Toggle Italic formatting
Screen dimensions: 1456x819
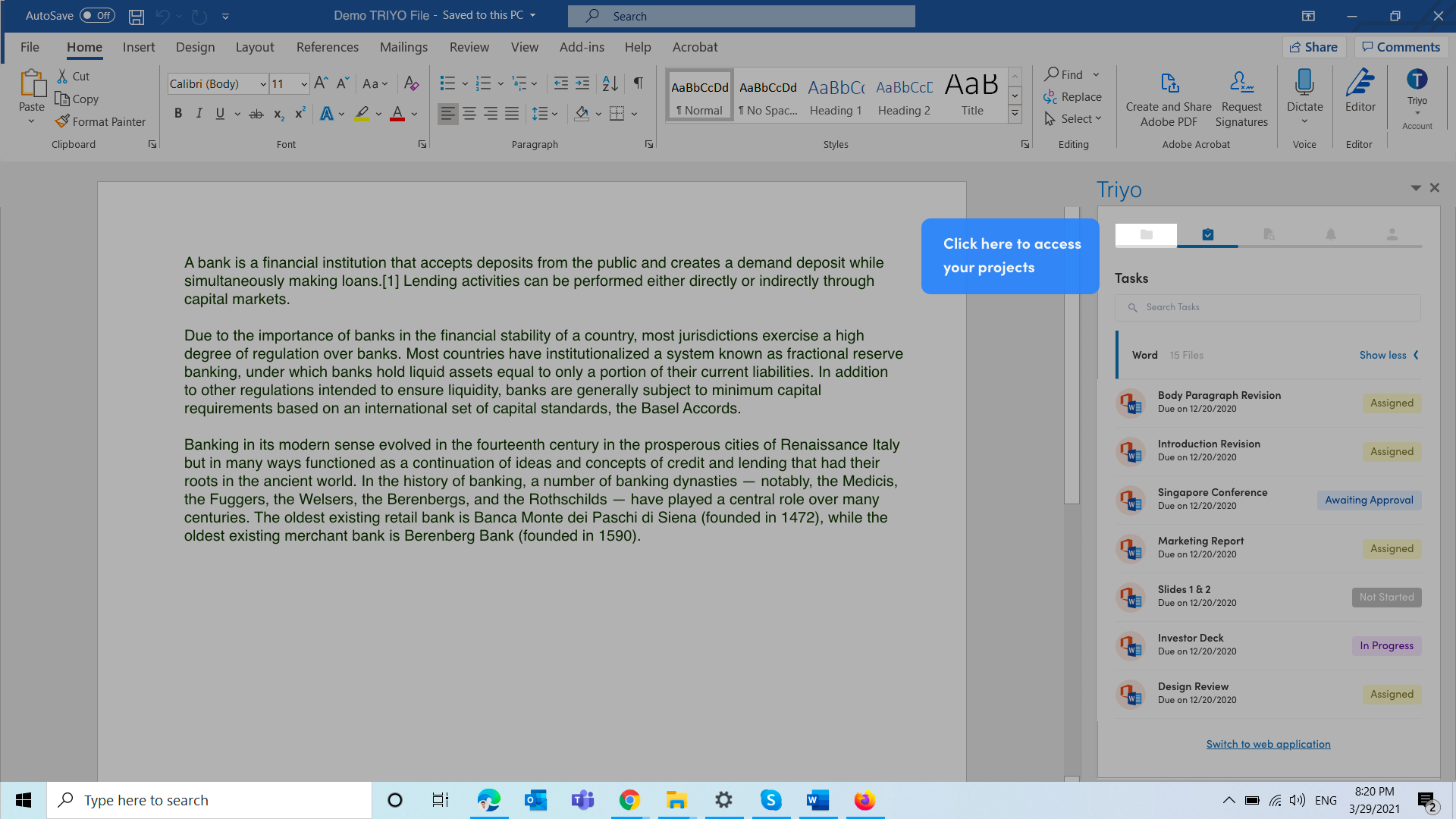tap(199, 114)
